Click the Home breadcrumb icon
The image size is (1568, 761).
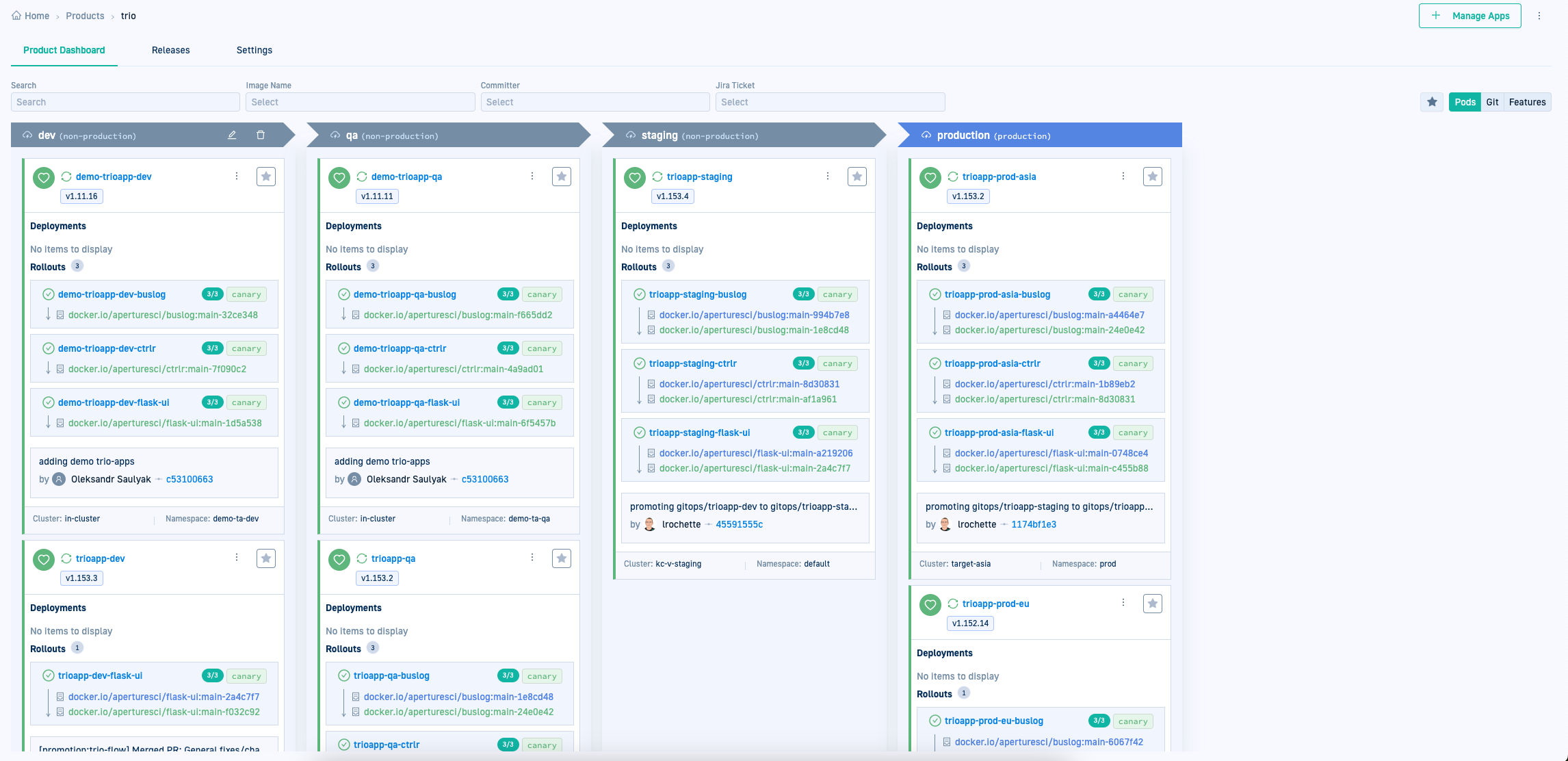[x=16, y=16]
